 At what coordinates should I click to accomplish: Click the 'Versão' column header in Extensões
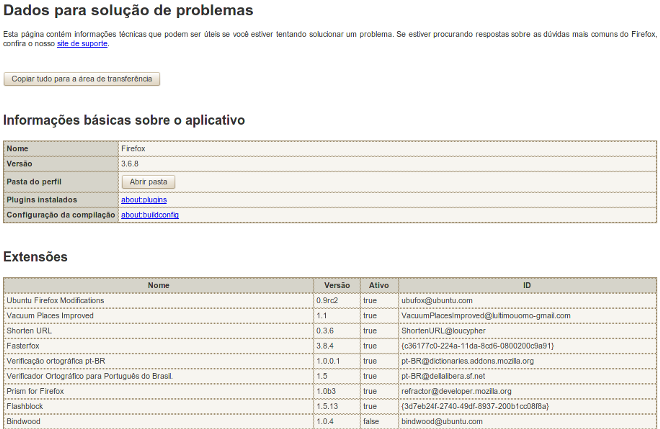[337, 285]
